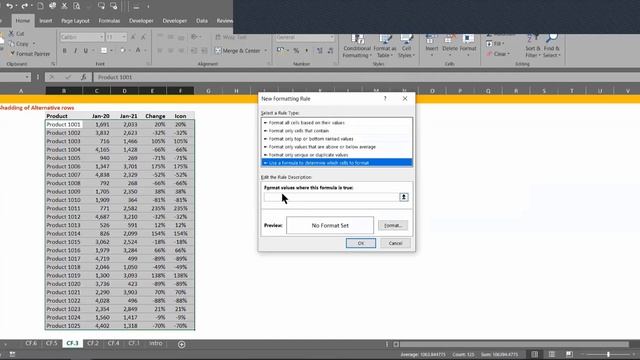Click the Redo icon in the quick access toolbar
This screenshot has height=360, width=640.
[x=24, y=6]
